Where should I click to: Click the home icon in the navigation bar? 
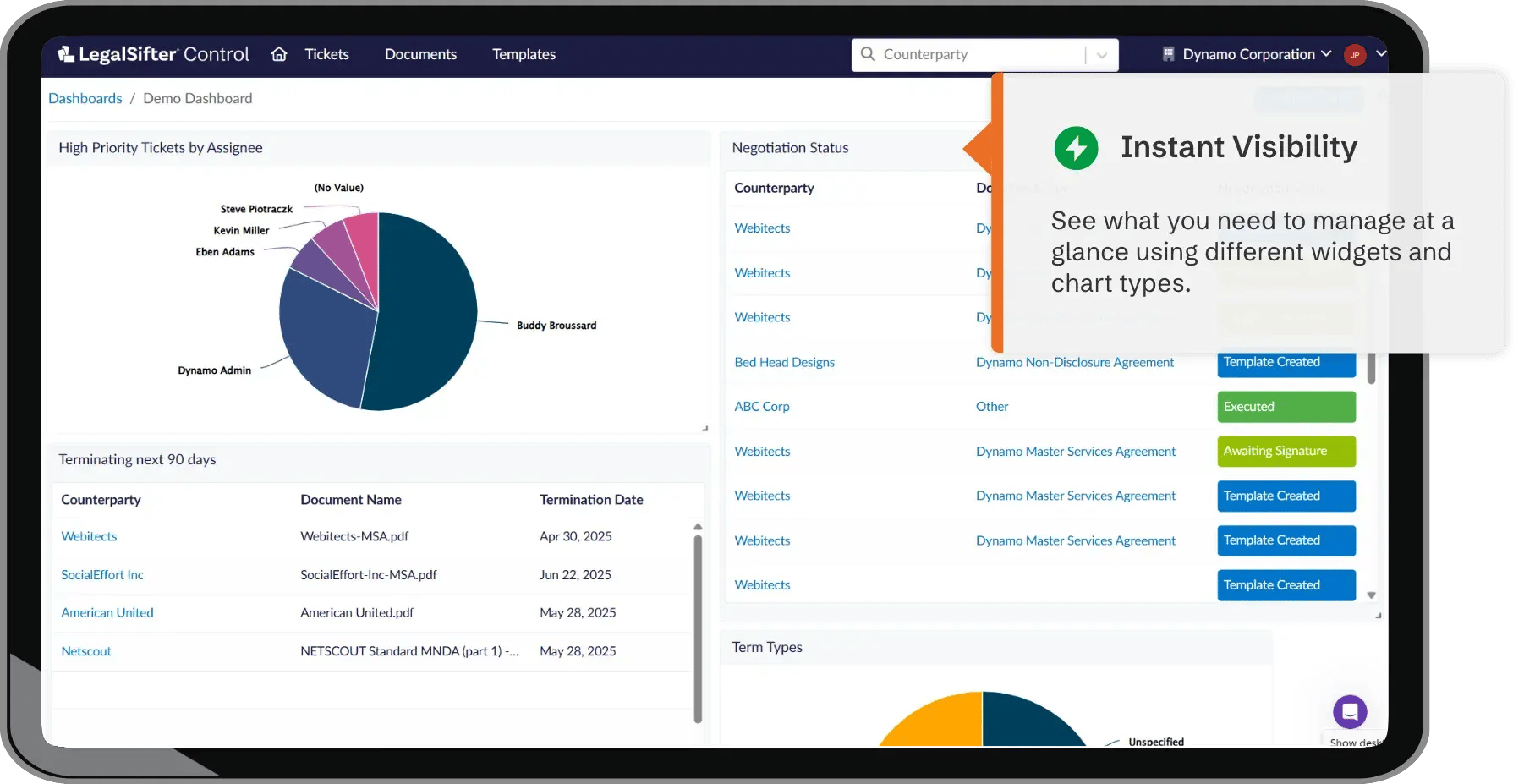[279, 54]
